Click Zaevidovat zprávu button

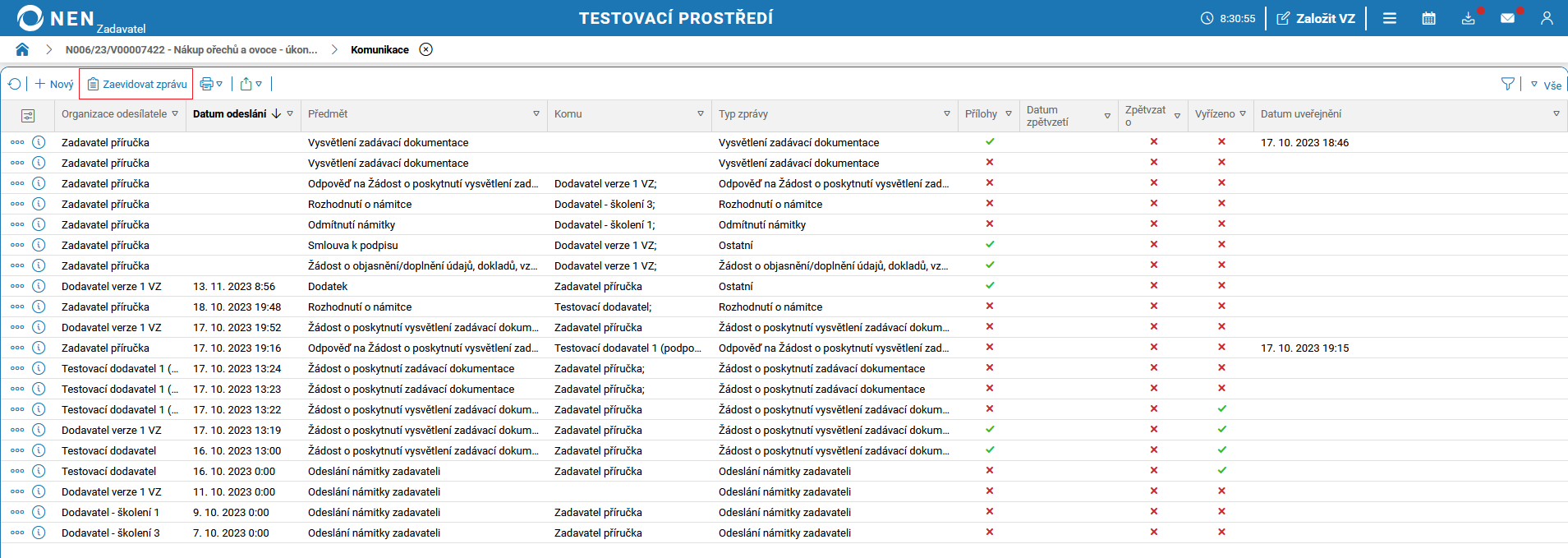(x=137, y=84)
